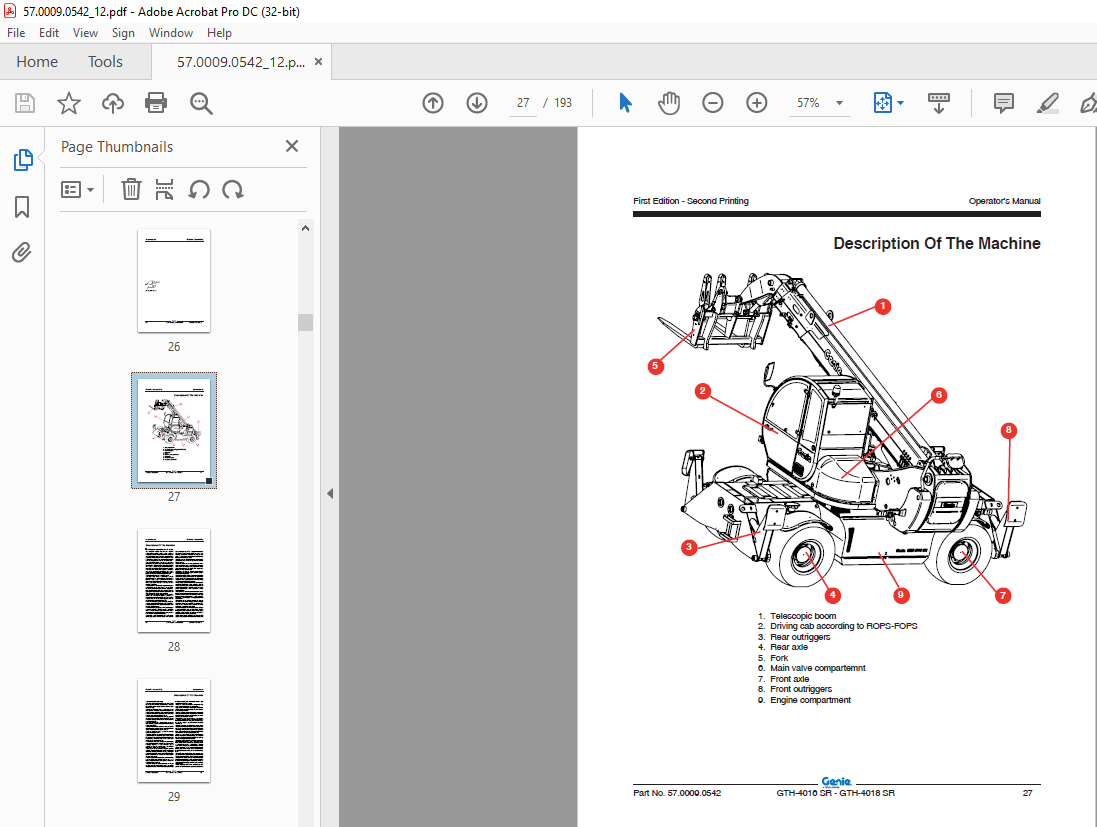Delete selected page with trash icon
Image resolution: width=1097 pixels, height=827 pixels.
pyautogui.click(x=131, y=190)
